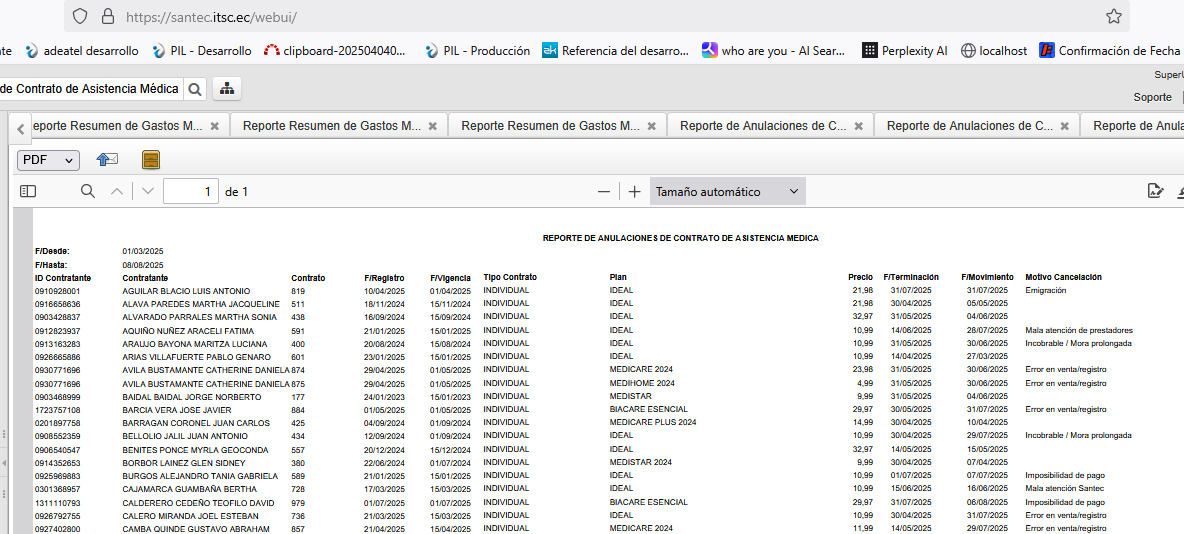
Task: Open find-in-document in the PDF viewer
Action: pos(88,191)
